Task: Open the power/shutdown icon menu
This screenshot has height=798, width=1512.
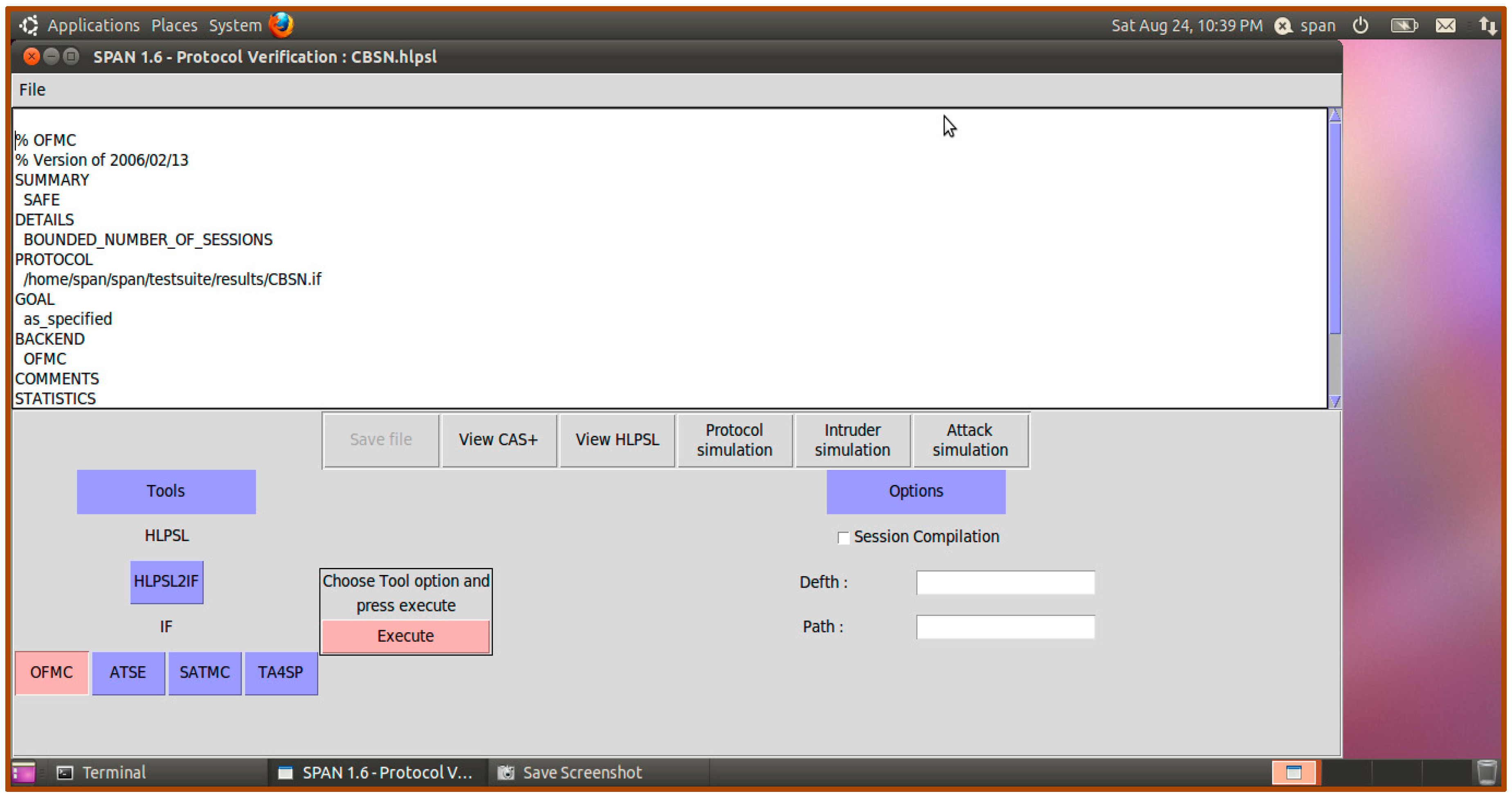Action: point(1360,25)
